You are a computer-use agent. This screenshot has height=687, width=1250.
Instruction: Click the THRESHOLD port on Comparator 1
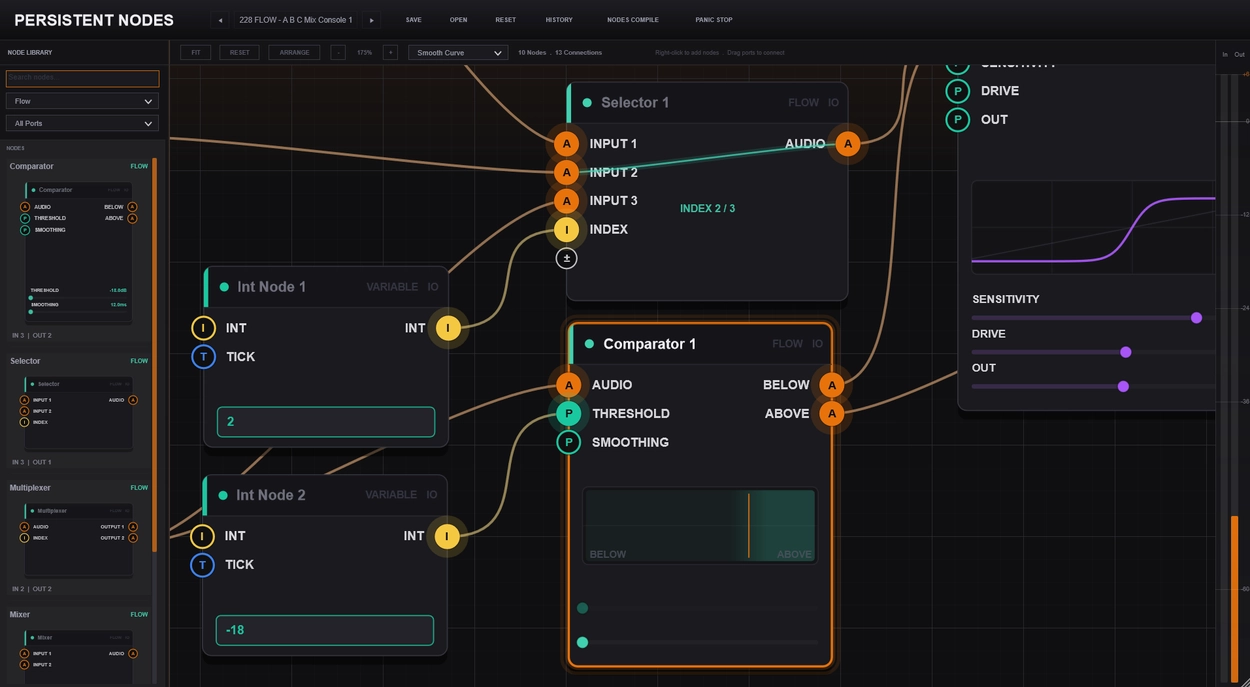(569, 413)
